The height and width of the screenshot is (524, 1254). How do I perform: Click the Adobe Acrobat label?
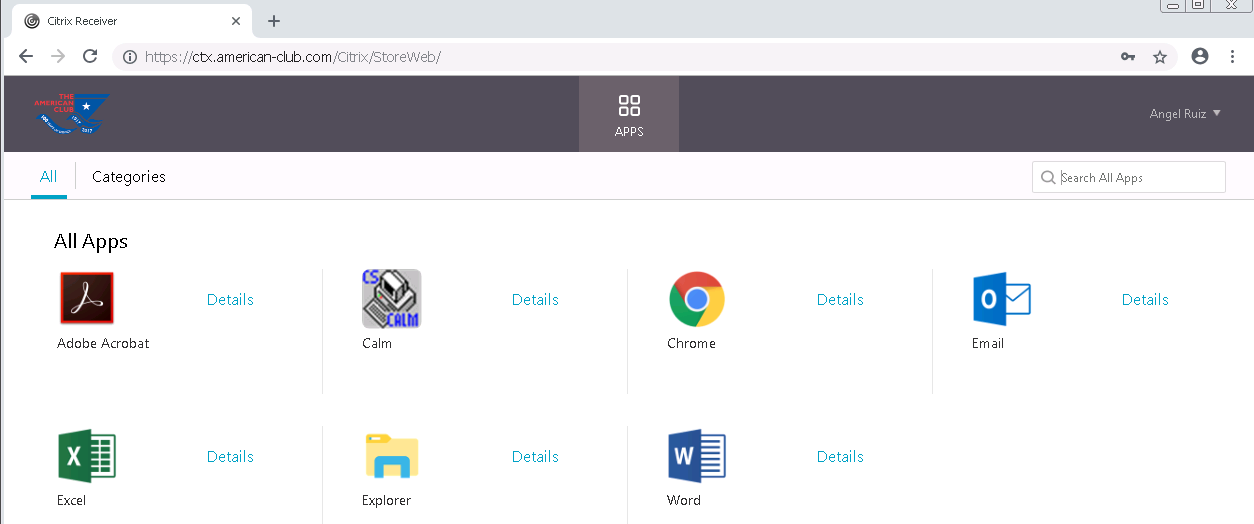(103, 343)
